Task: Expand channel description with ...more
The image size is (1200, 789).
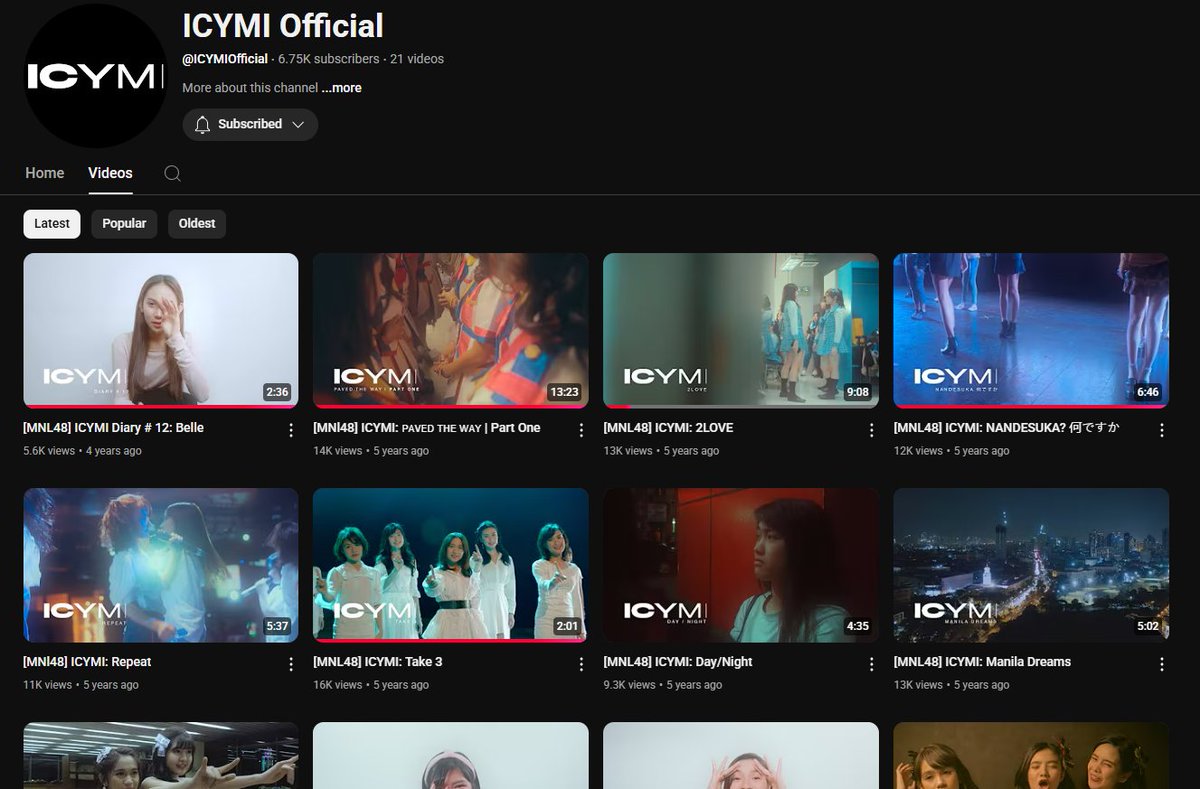Action: pyautogui.click(x=342, y=88)
